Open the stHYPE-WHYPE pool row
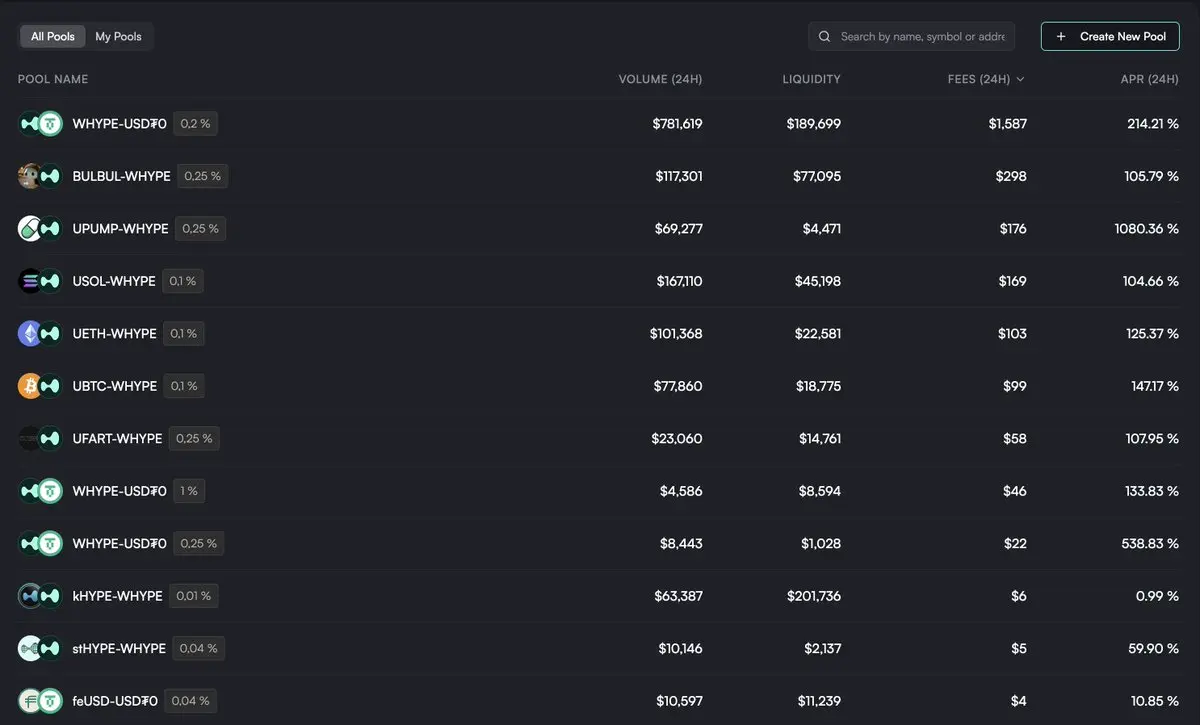 (600, 648)
